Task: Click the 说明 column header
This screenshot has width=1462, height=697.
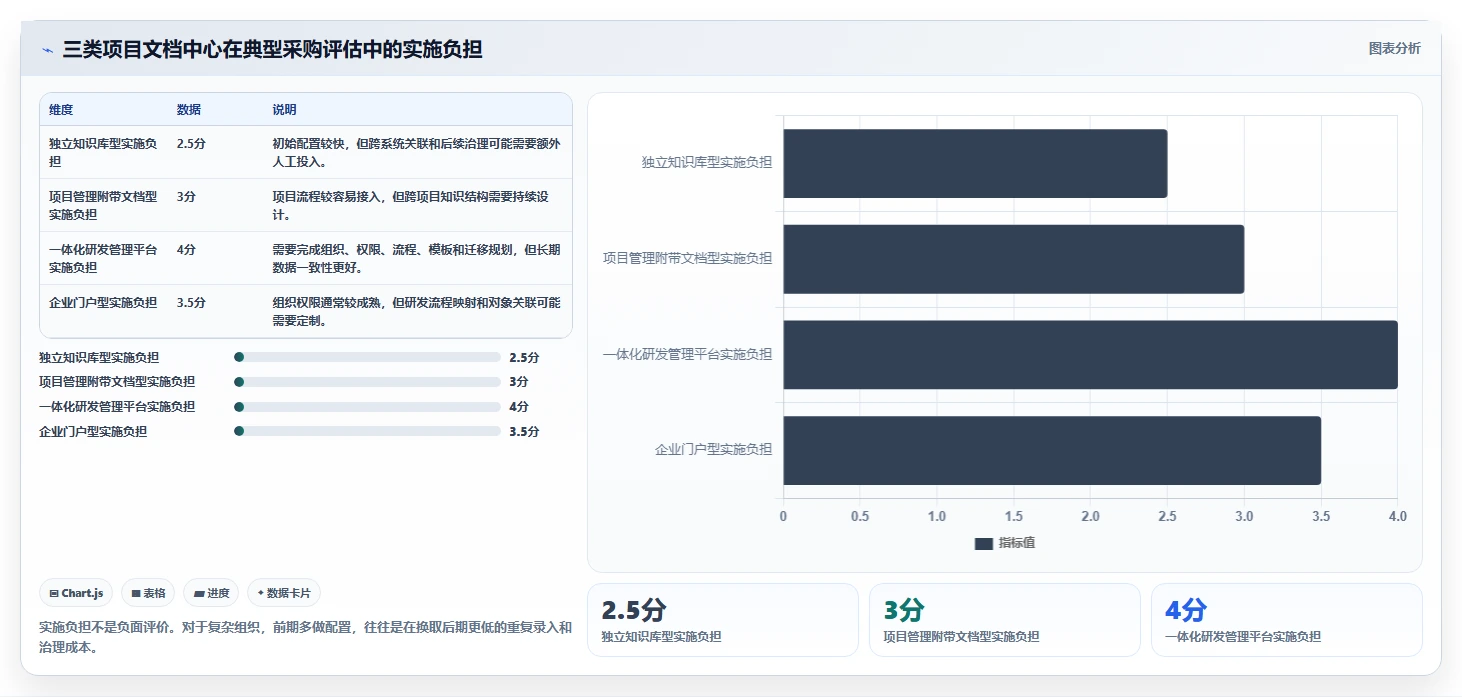Action: pos(284,110)
